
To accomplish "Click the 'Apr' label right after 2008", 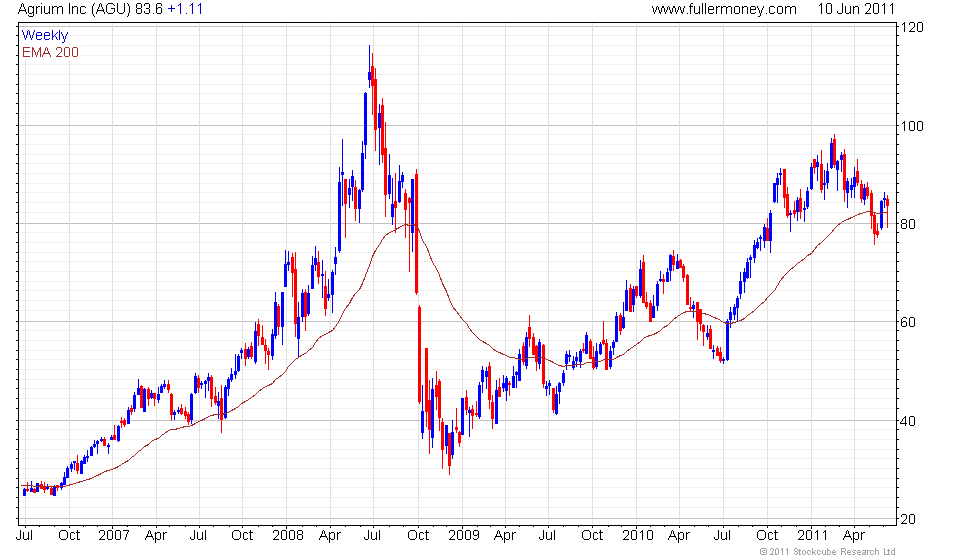I will (x=330, y=536).
